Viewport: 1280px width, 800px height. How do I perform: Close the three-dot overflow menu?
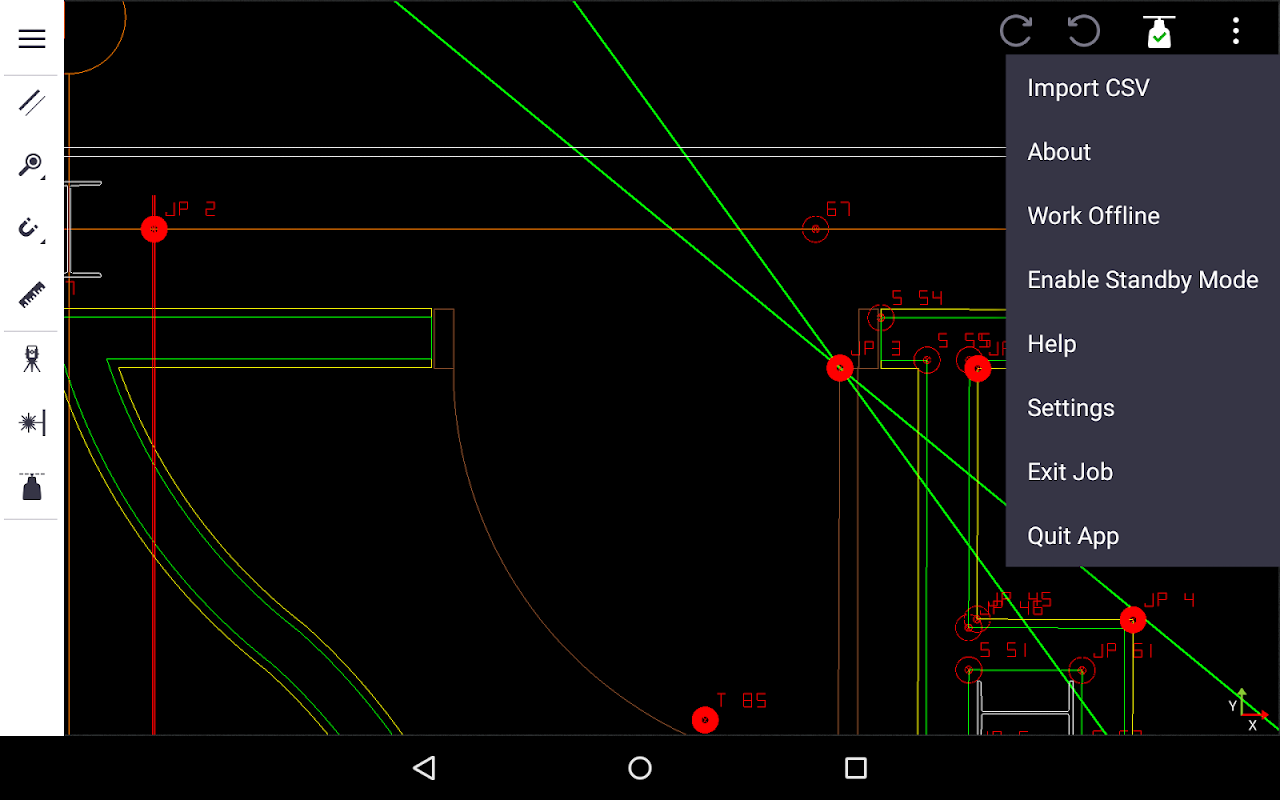pyautogui.click(x=1236, y=31)
